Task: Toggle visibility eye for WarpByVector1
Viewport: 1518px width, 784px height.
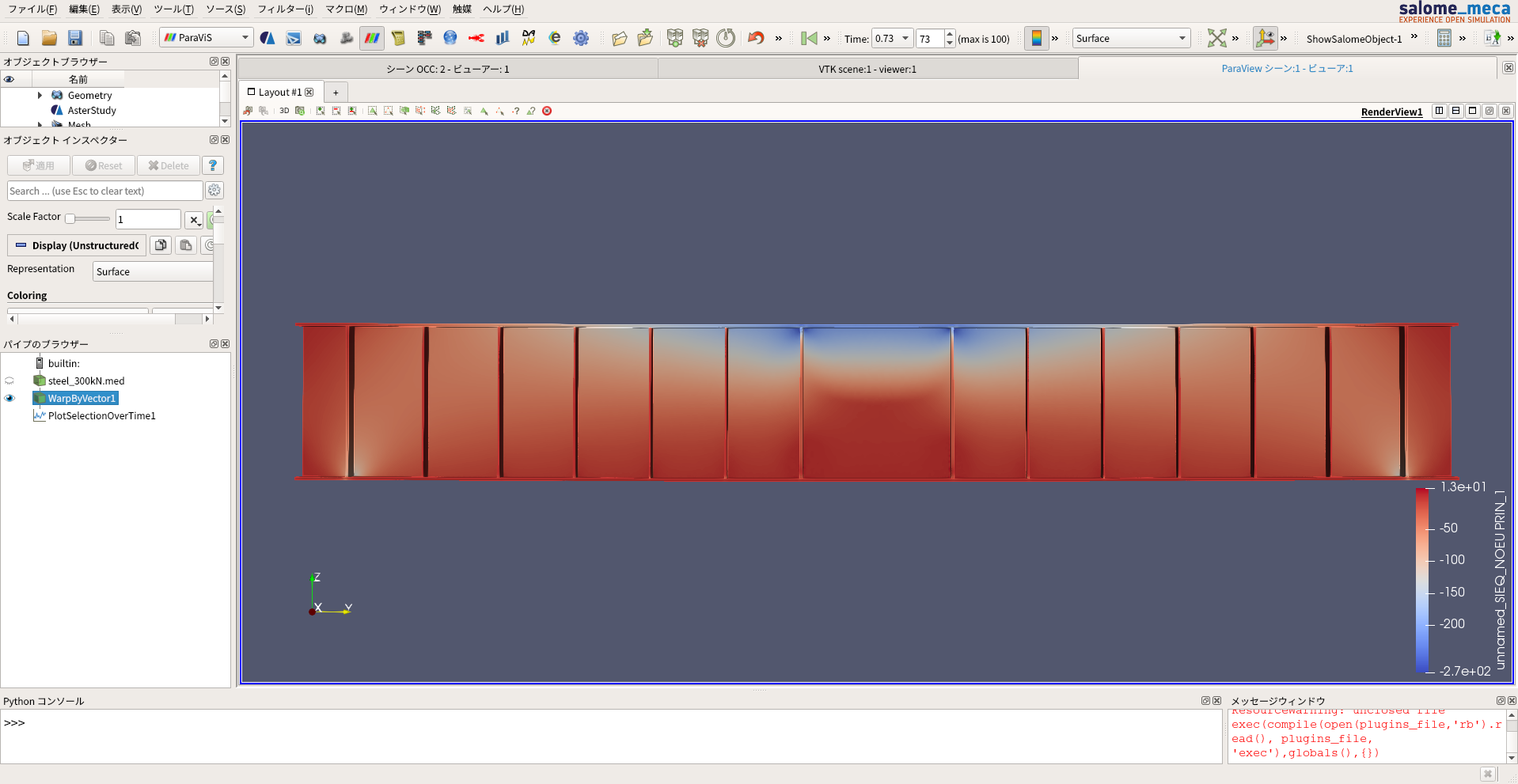Action: [9, 398]
